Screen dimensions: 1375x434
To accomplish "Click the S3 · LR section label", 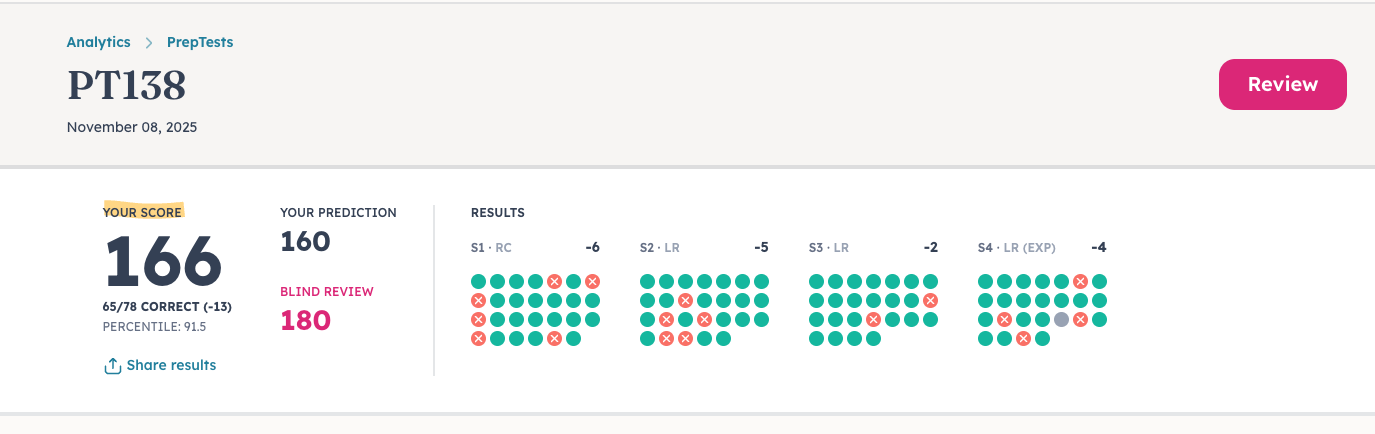I will 828,248.
